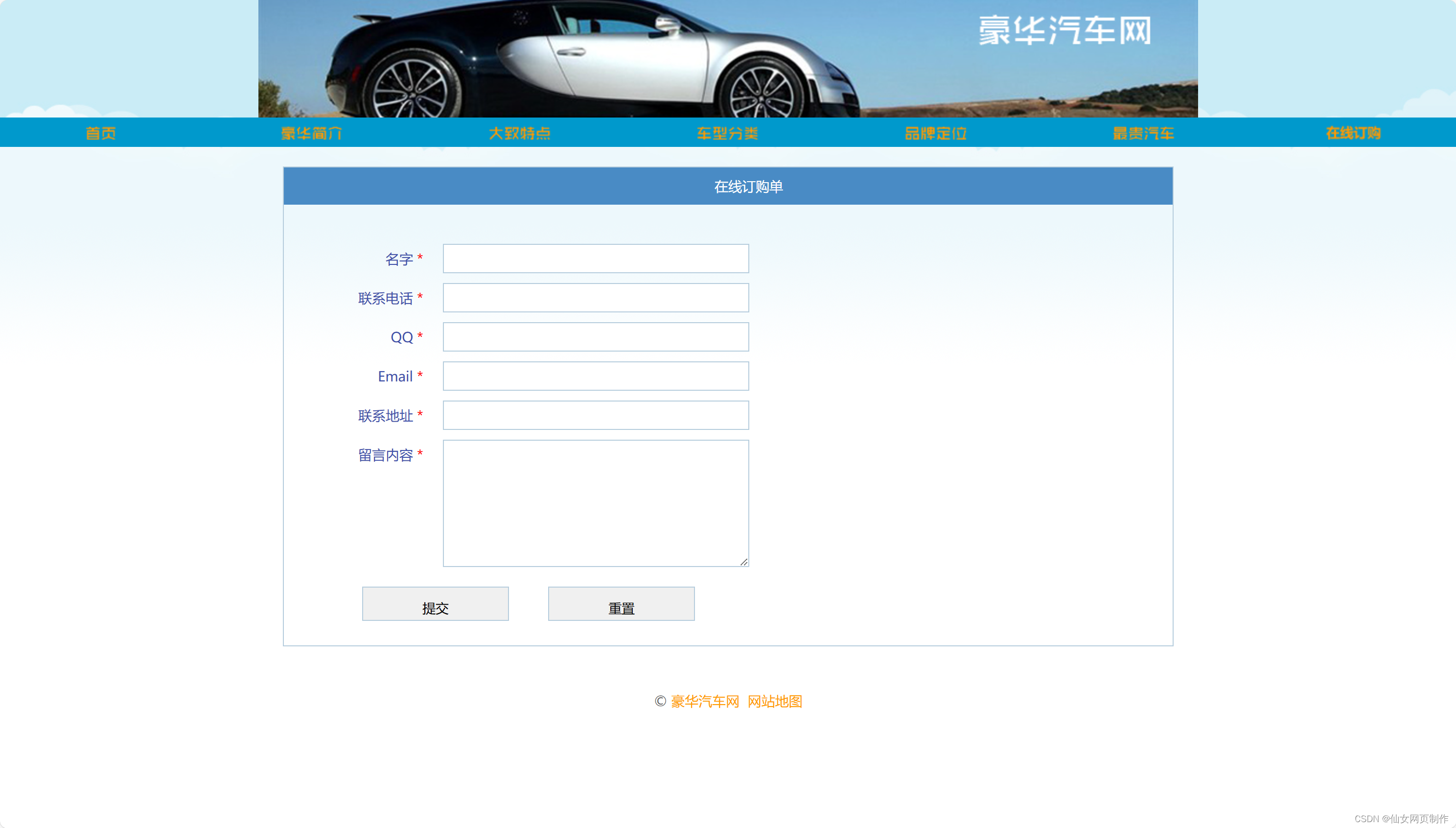Viewport: 1456px width, 828px height.
Task: Open the 大致特点 nav link
Action: click(519, 133)
